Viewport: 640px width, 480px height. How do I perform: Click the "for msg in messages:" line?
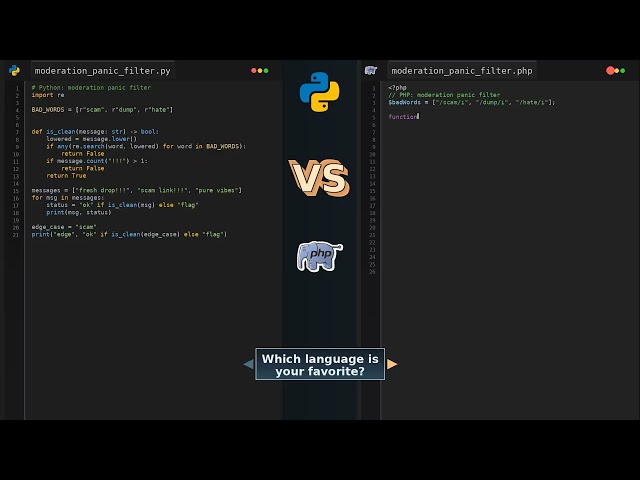pos(68,198)
